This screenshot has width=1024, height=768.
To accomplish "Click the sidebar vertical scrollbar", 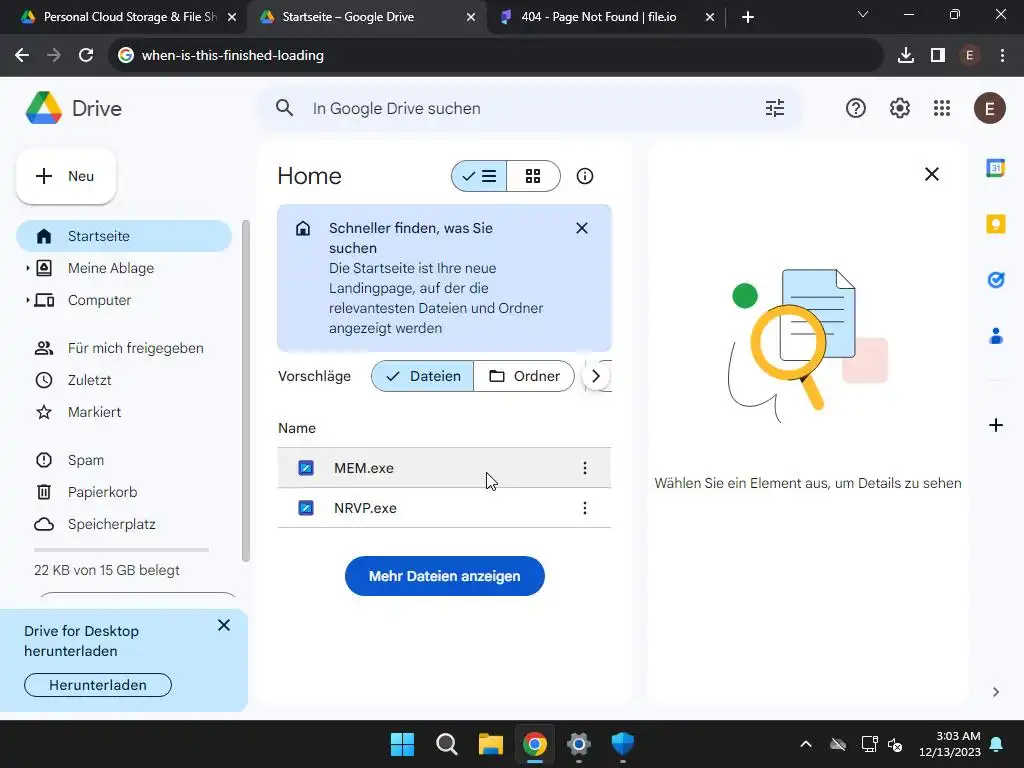I will [246, 391].
